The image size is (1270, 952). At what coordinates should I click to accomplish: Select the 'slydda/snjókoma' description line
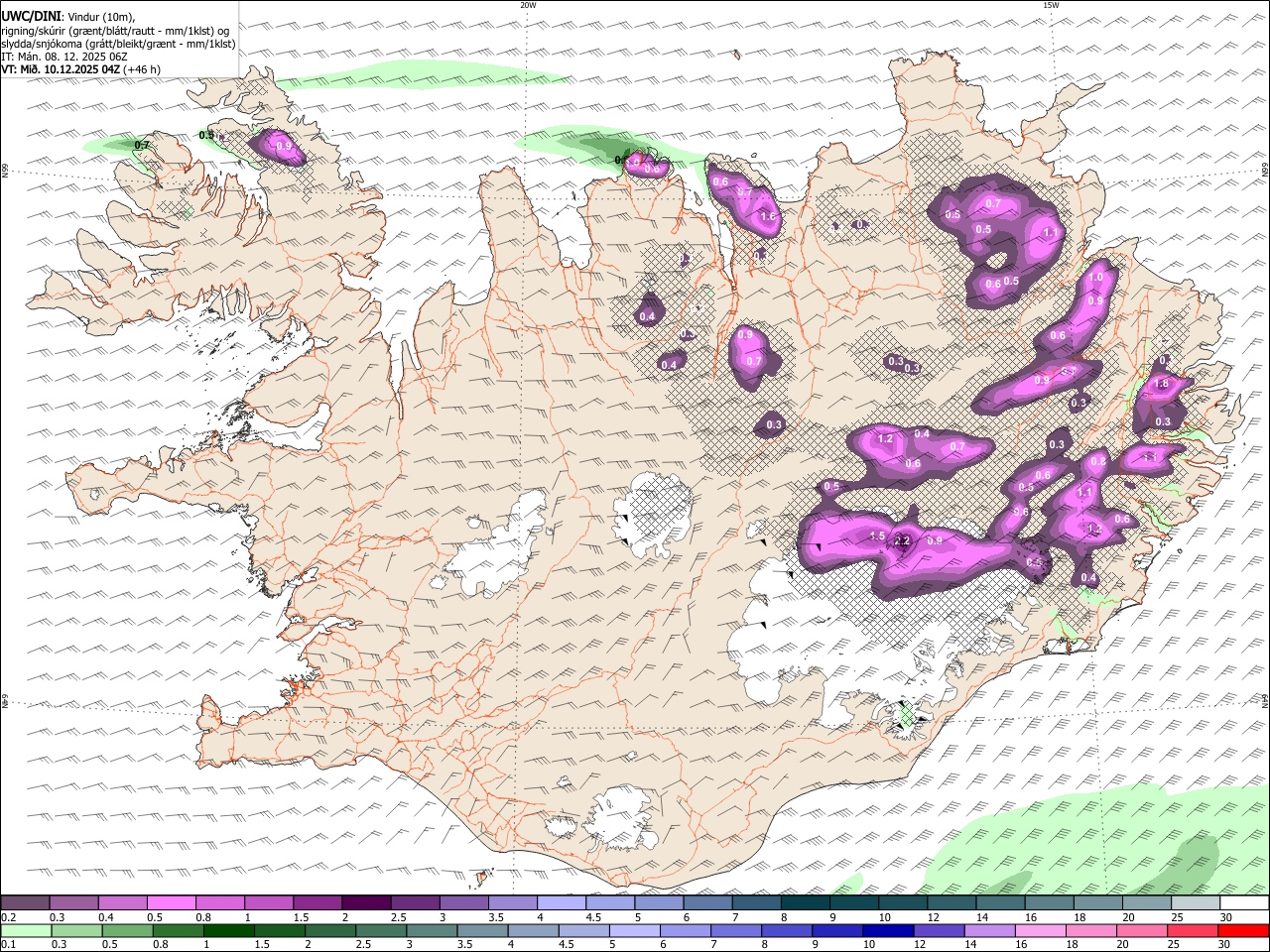pyautogui.click(x=118, y=44)
